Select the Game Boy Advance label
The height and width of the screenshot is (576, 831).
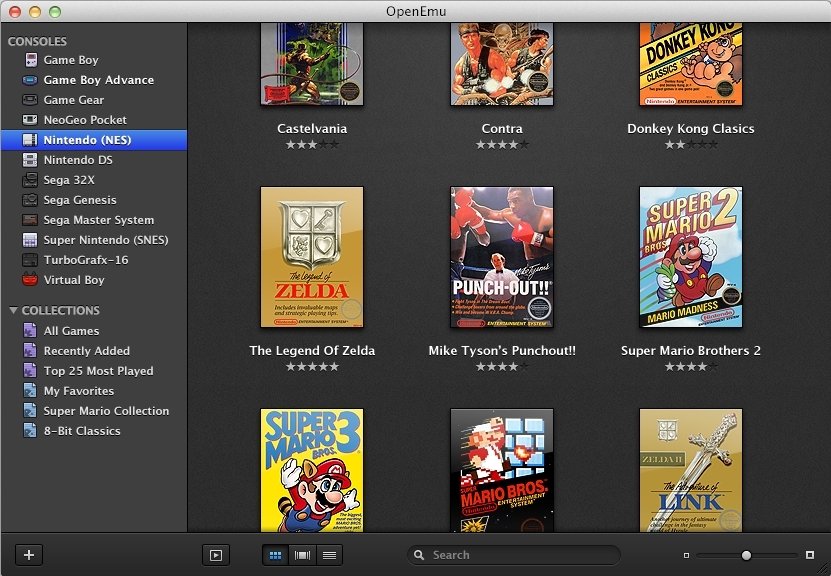point(99,80)
